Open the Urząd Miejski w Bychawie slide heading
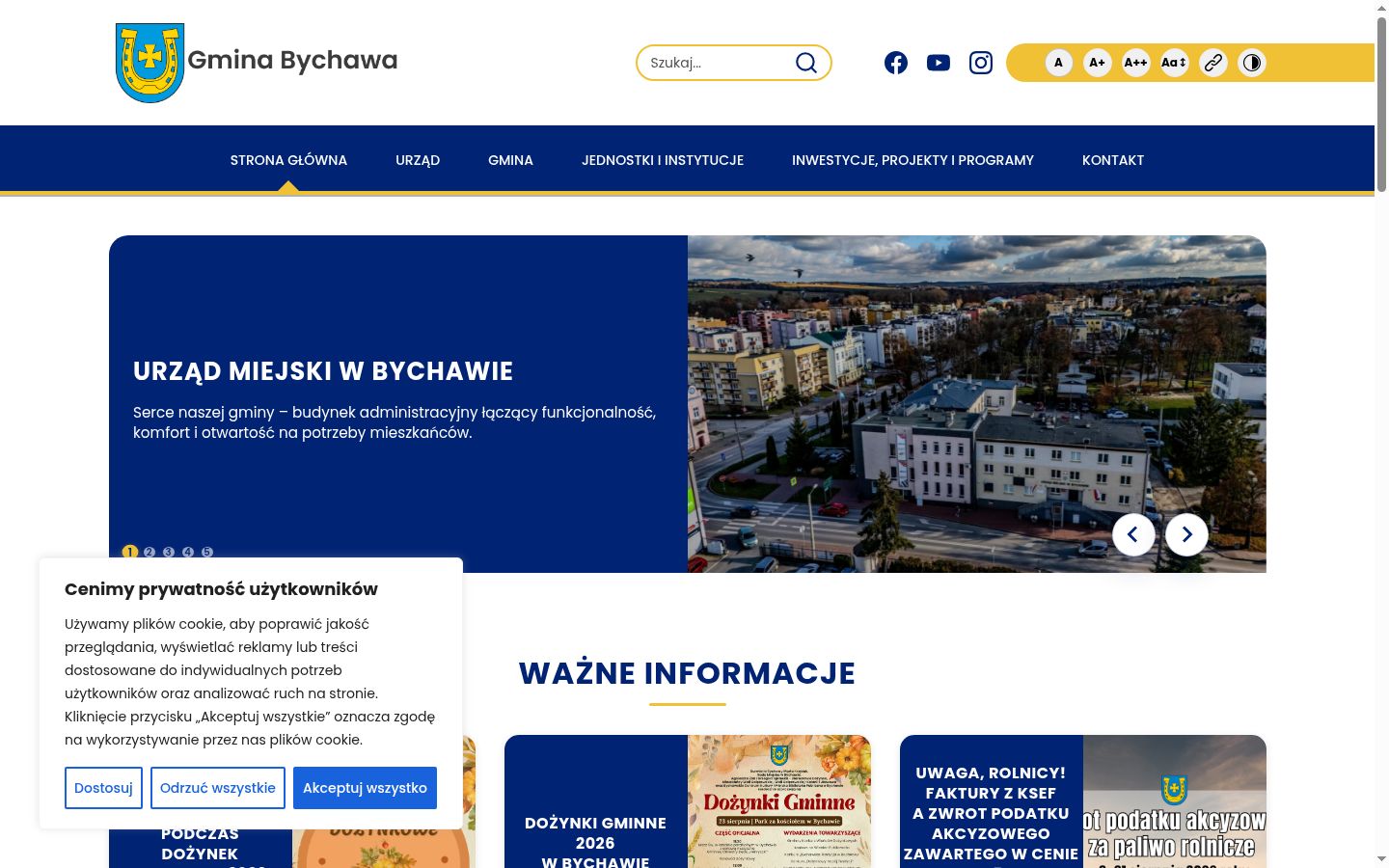The width and height of the screenshot is (1389, 868). click(323, 371)
